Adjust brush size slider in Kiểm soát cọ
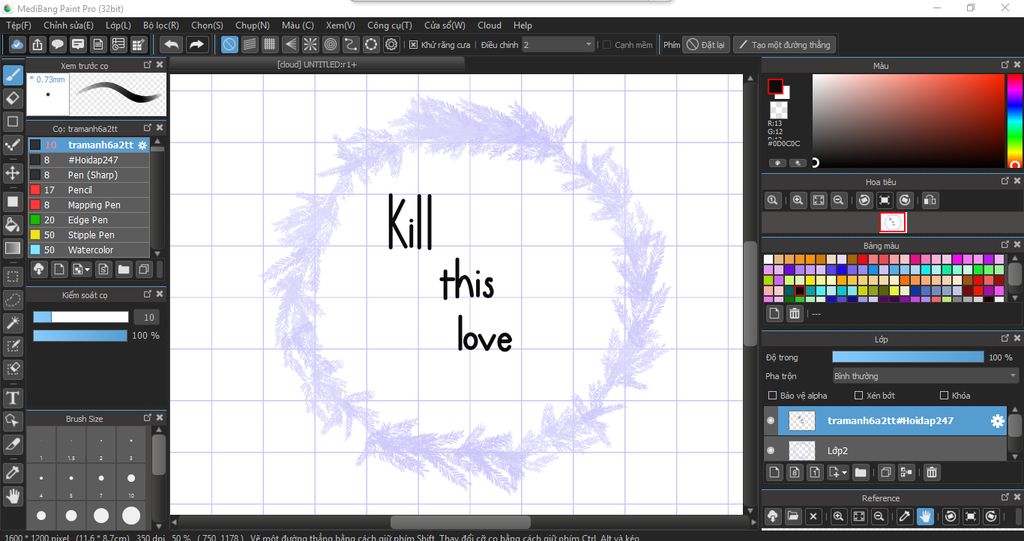 click(x=81, y=317)
